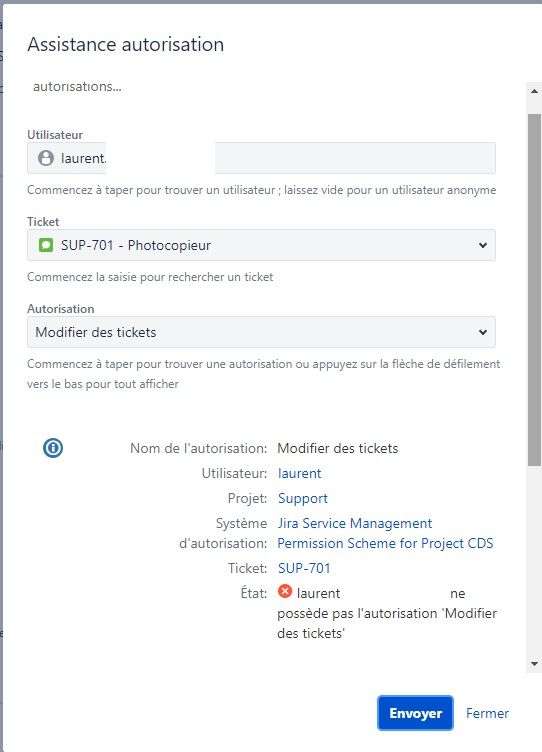Image resolution: width=542 pixels, height=752 pixels.
Task: Open the Modifier des tickets selection box
Action: tap(261, 332)
